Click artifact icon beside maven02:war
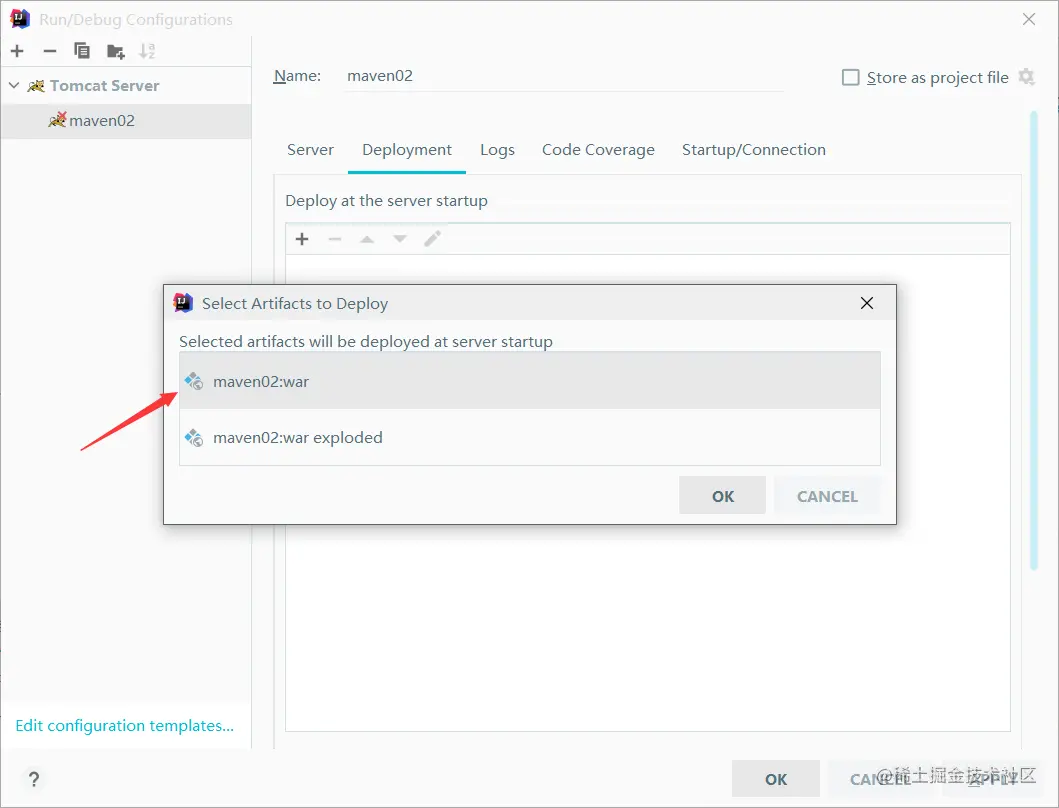Screen dimensions: 1059x808 [x=194, y=381]
